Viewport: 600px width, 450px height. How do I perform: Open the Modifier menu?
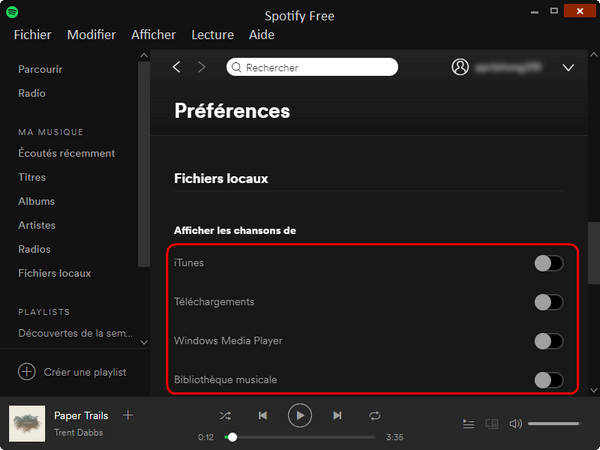tap(91, 35)
